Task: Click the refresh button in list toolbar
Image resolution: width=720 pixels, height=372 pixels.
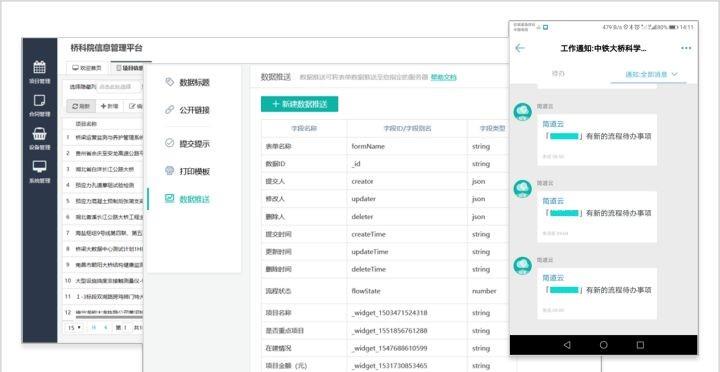Action: point(81,106)
